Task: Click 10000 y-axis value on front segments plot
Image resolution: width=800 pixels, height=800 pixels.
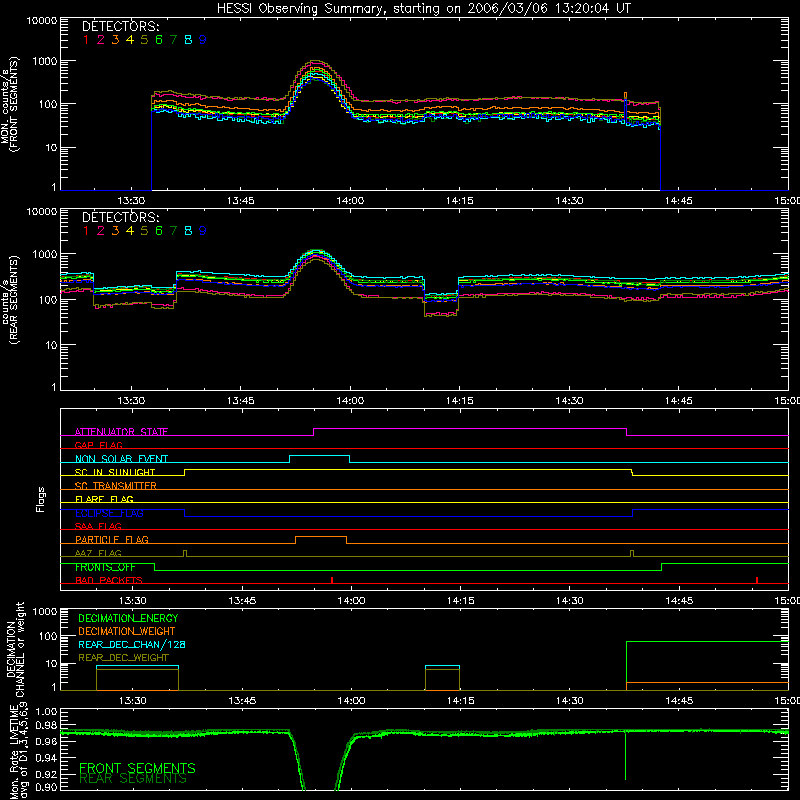Action: [42, 20]
